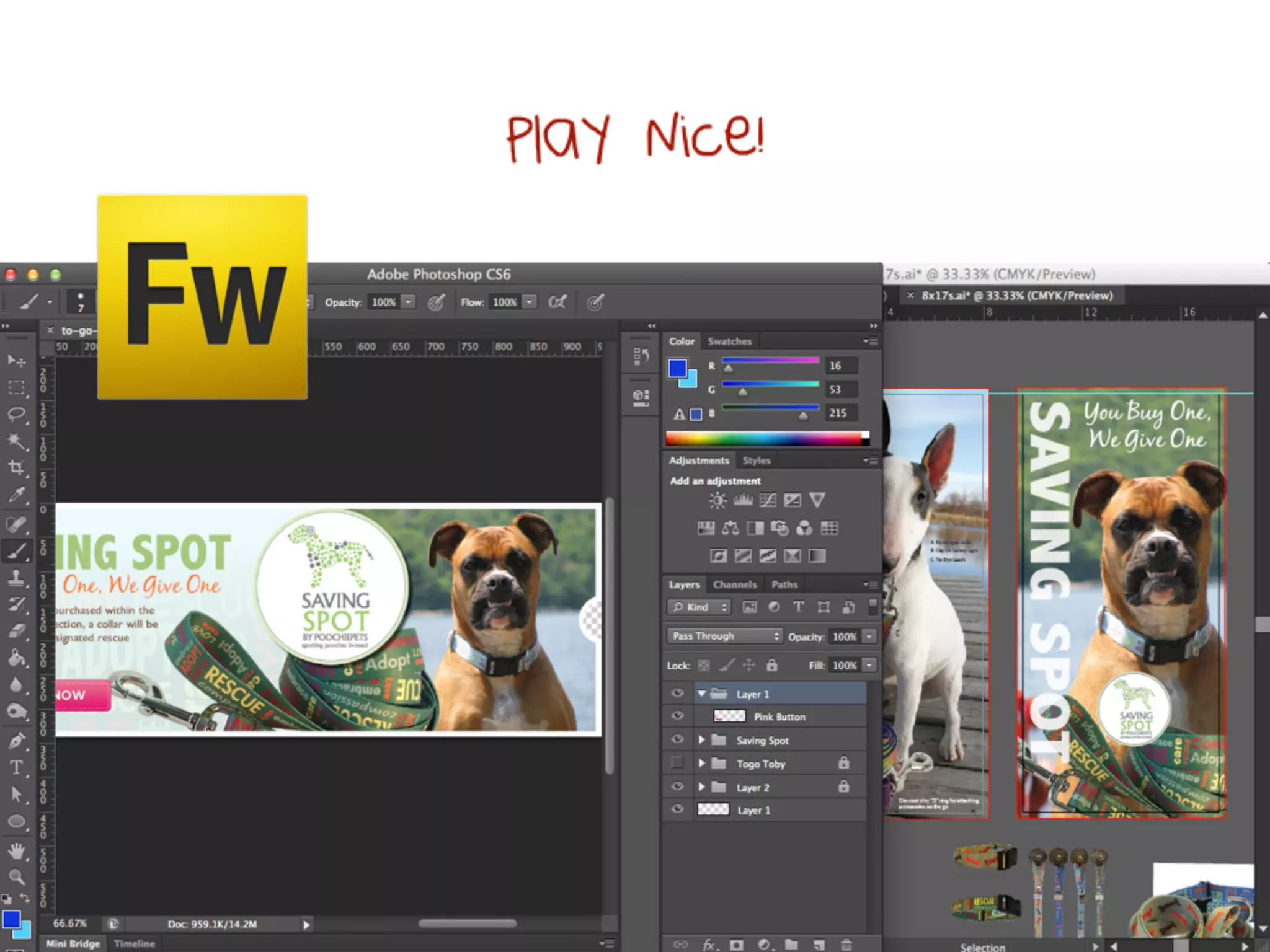Switch to the Swatches tab

click(x=729, y=342)
